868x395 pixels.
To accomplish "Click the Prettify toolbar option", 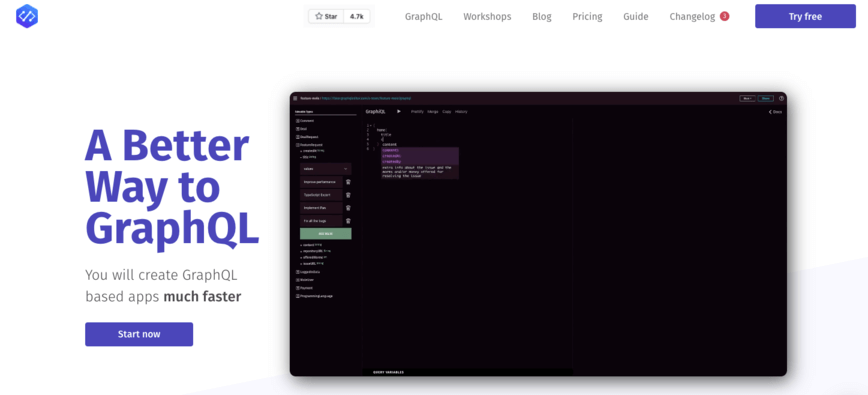I will pos(417,112).
